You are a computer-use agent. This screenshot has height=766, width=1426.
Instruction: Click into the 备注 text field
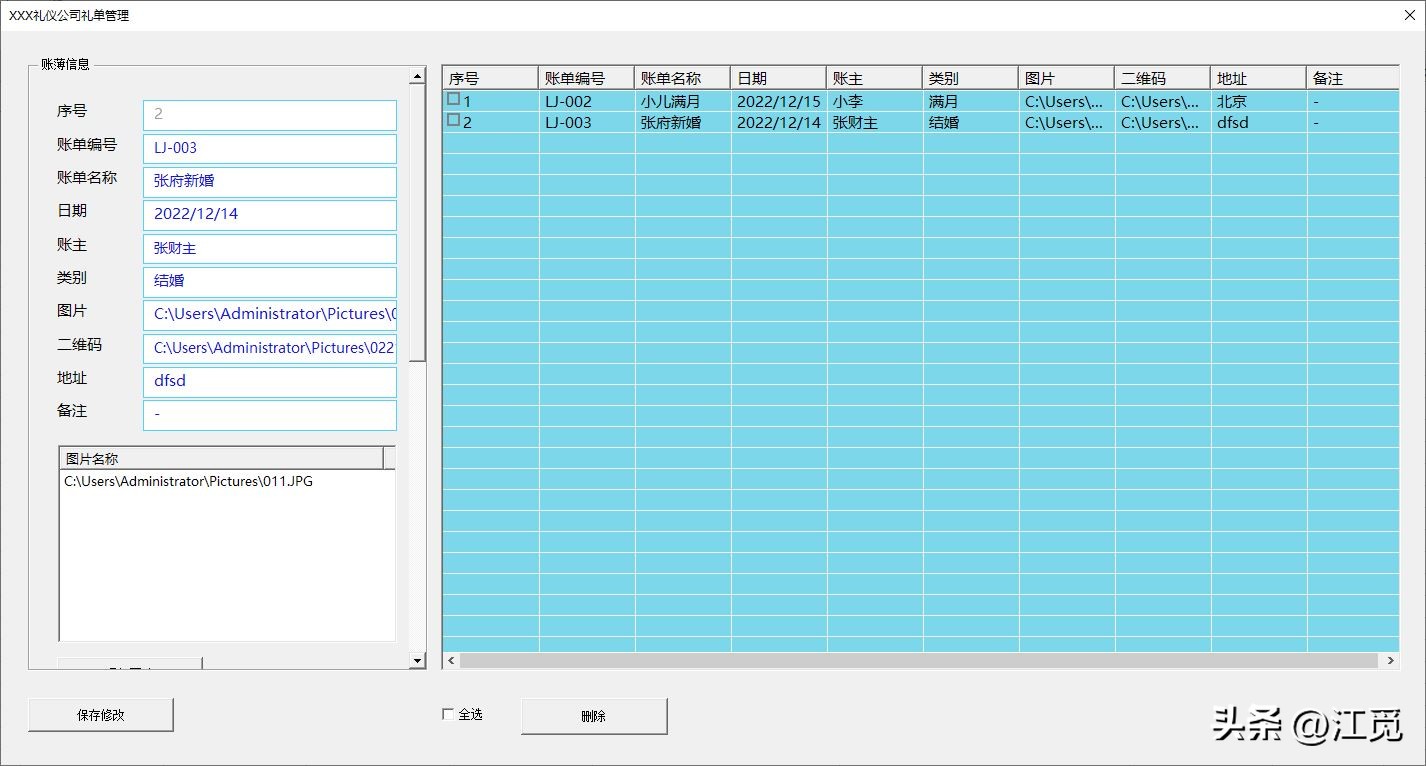(x=269, y=414)
